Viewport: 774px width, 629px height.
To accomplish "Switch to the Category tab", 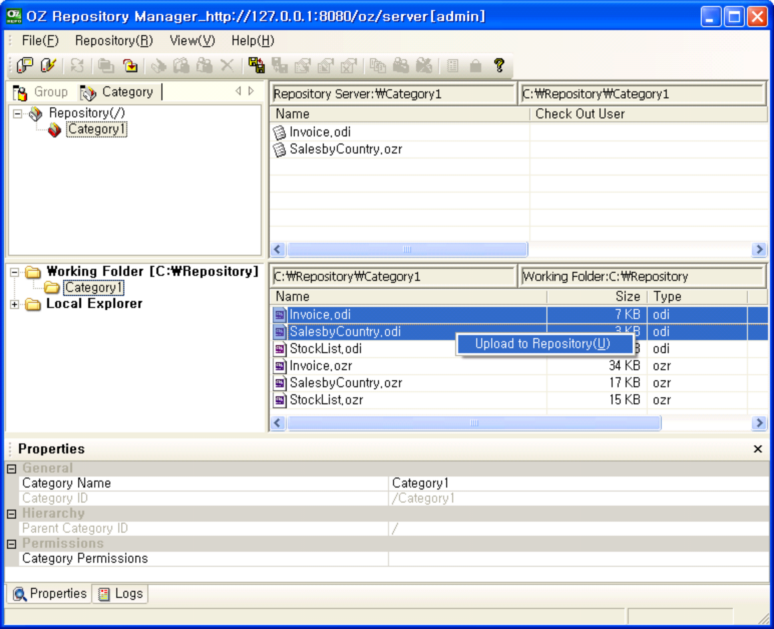I will [x=118, y=92].
